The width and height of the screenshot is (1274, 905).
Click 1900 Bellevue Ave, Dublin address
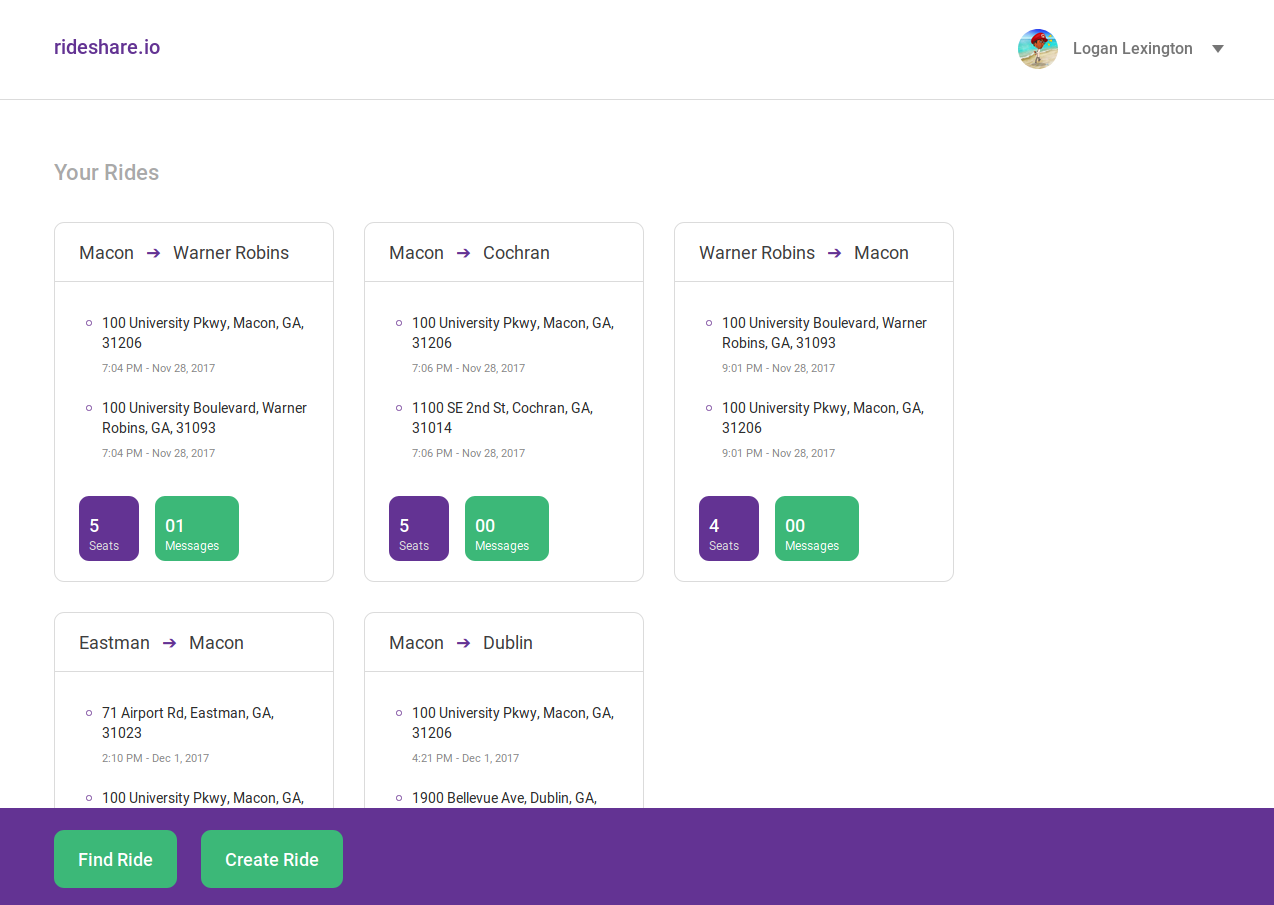tap(504, 798)
